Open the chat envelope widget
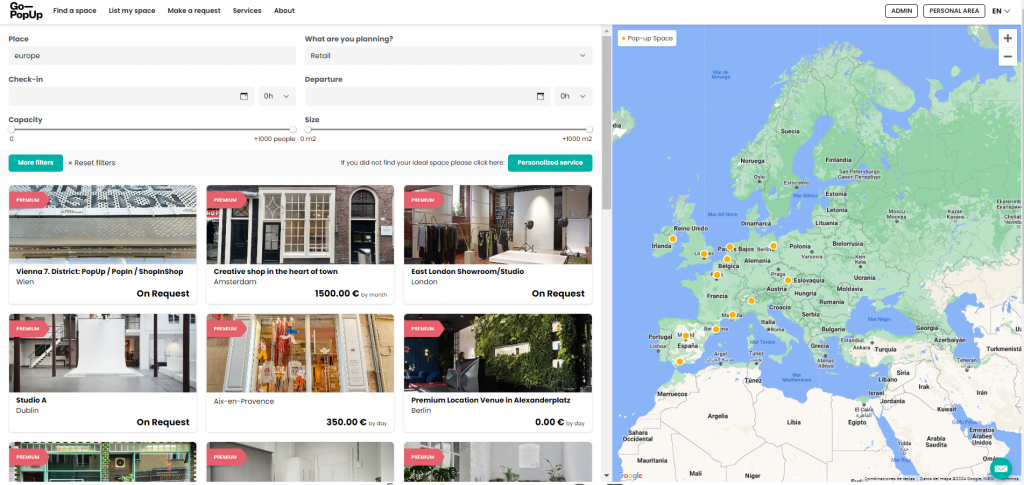The image size is (1024, 485). [x=1000, y=467]
